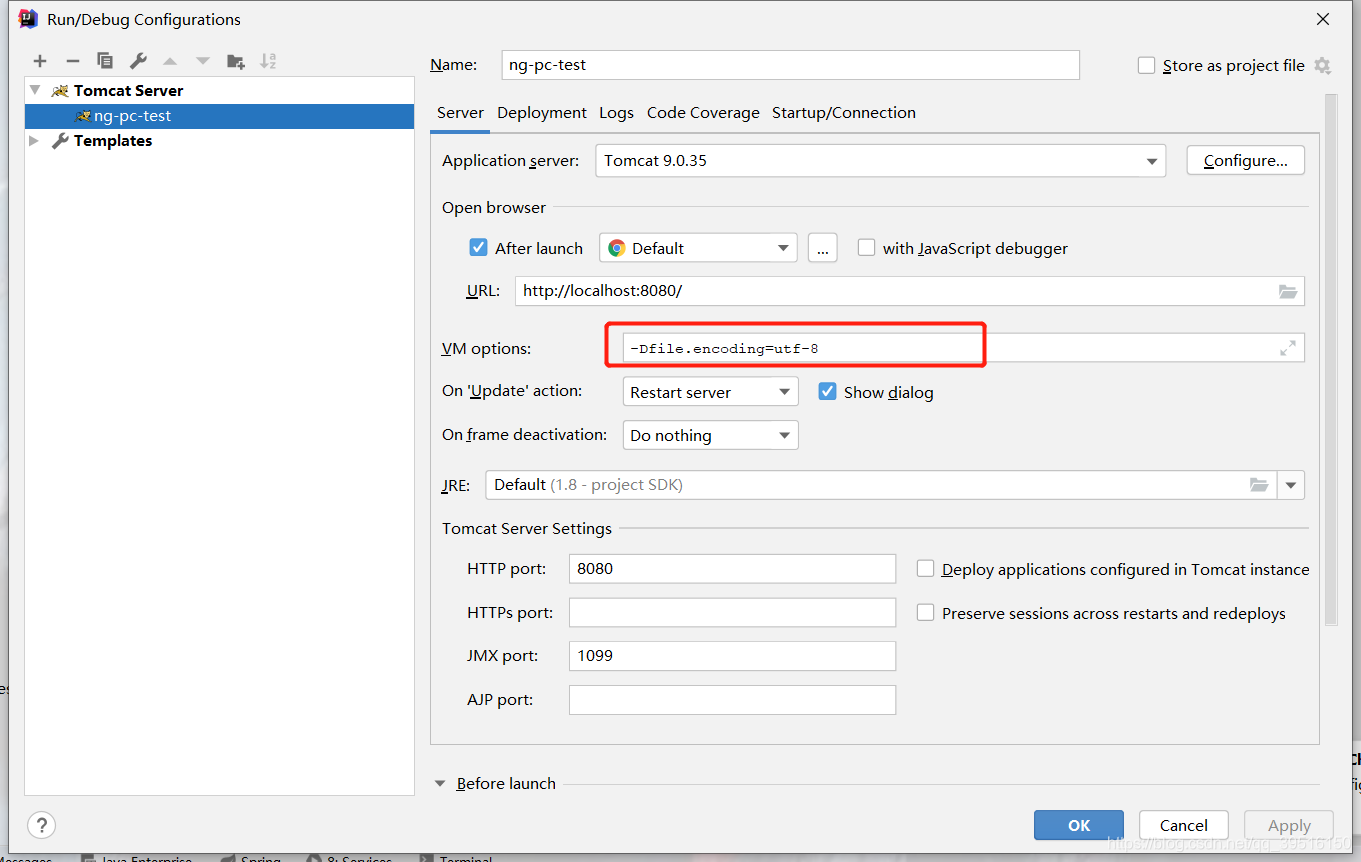The height and width of the screenshot is (862, 1361).
Task: Switch to the Code Coverage tab
Action: click(703, 113)
